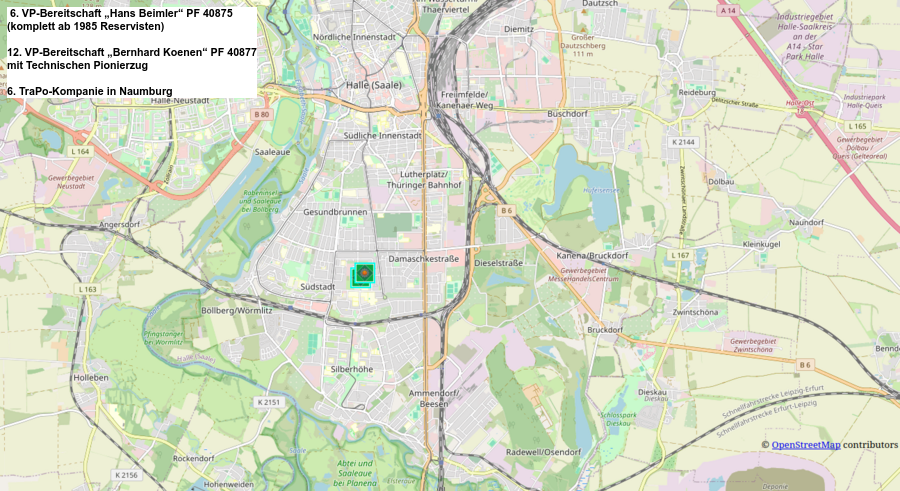The width and height of the screenshot is (900, 491).
Task: Click the L 167 road shield
Action: coord(681,255)
